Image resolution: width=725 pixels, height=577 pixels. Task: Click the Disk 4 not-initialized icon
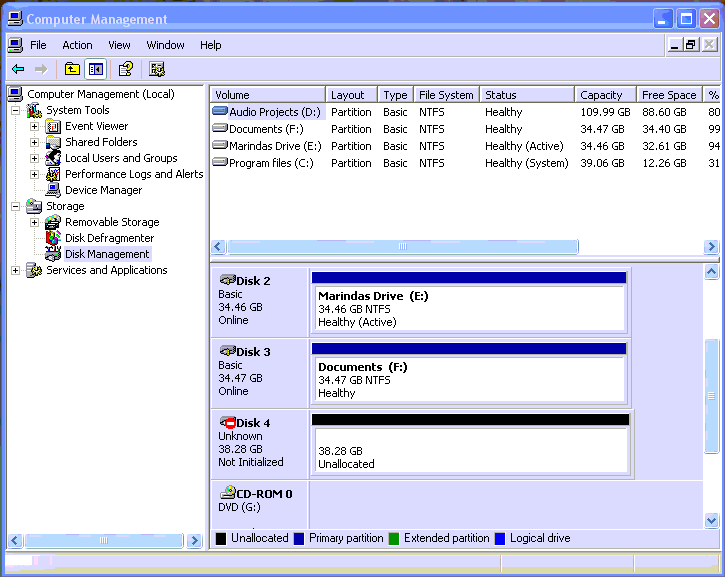pos(227,422)
